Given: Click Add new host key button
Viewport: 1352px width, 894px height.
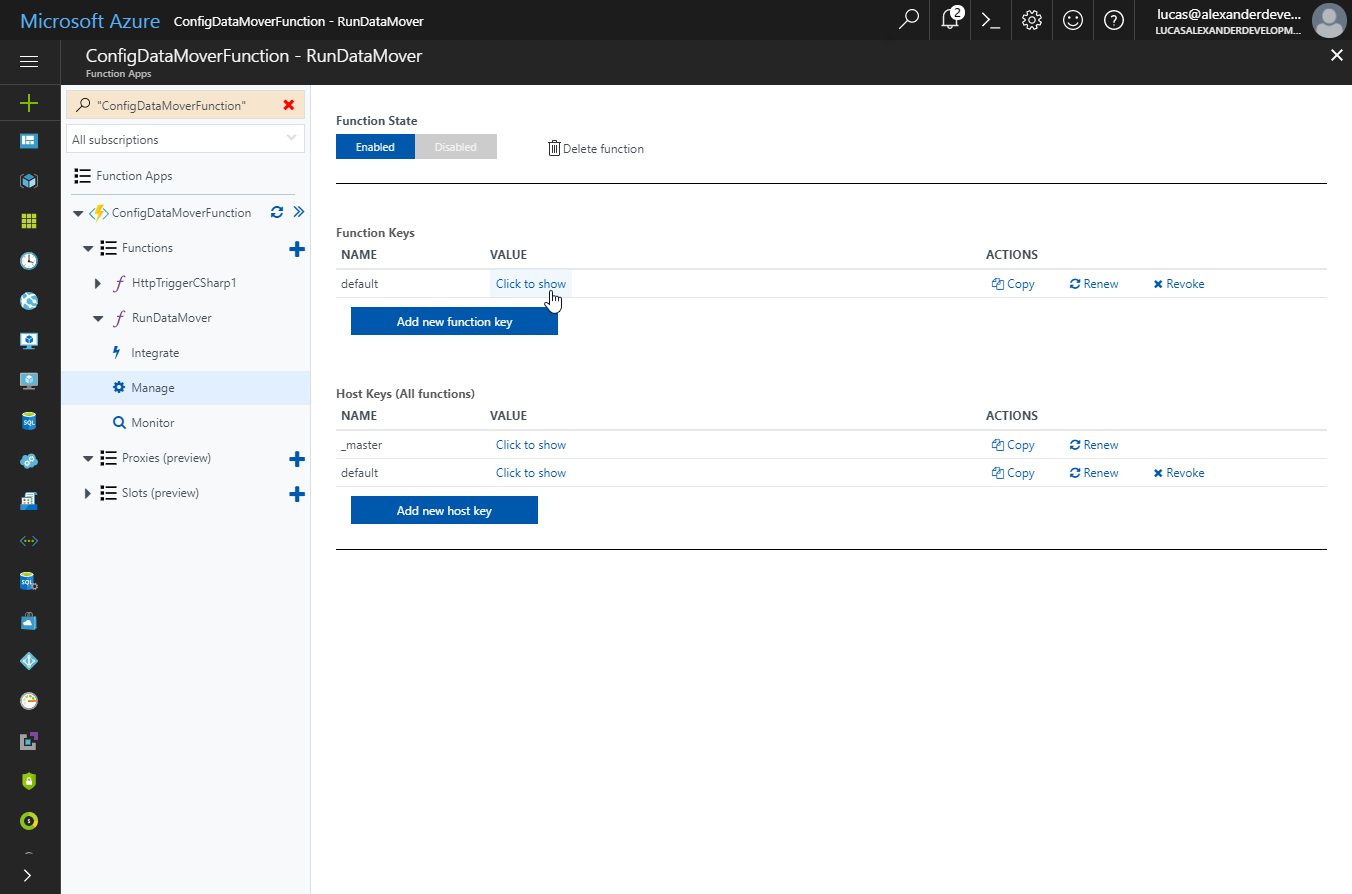Looking at the screenshot, I should click(444, 511).
